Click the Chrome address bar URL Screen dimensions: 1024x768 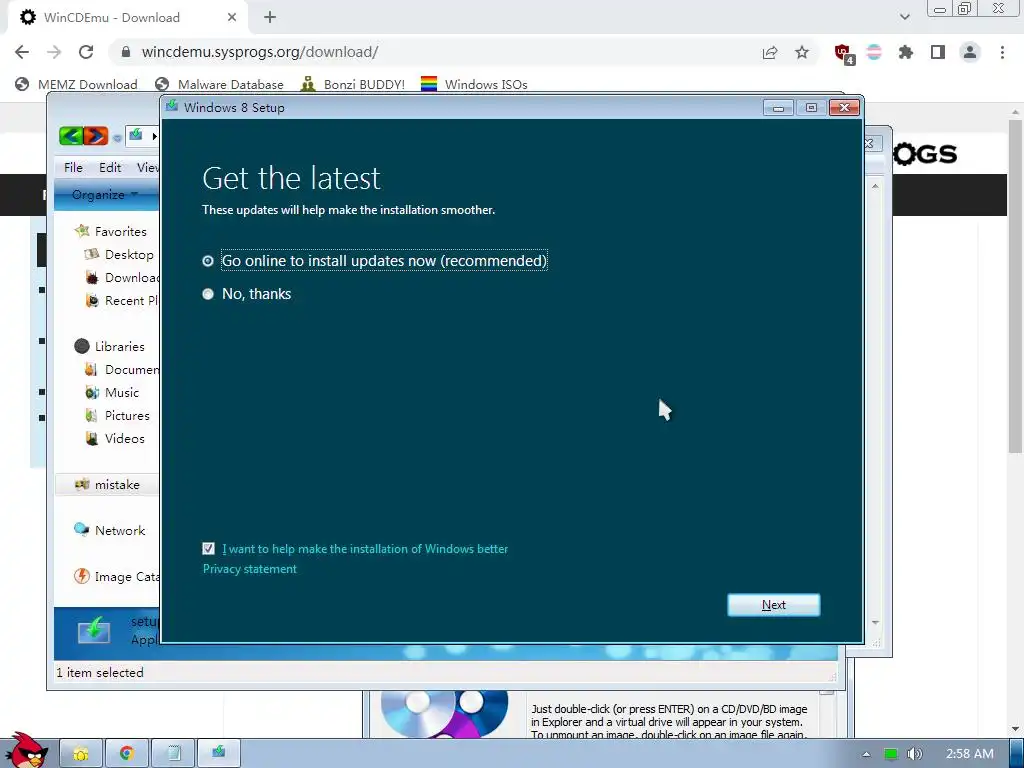click(260, 52)
